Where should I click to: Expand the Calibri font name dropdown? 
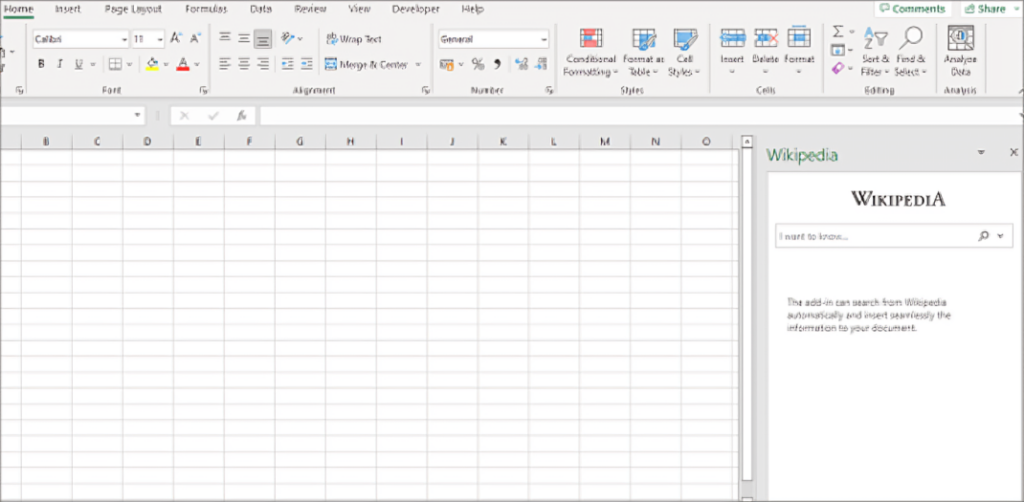pyautogui.click(x=124, y=40)
